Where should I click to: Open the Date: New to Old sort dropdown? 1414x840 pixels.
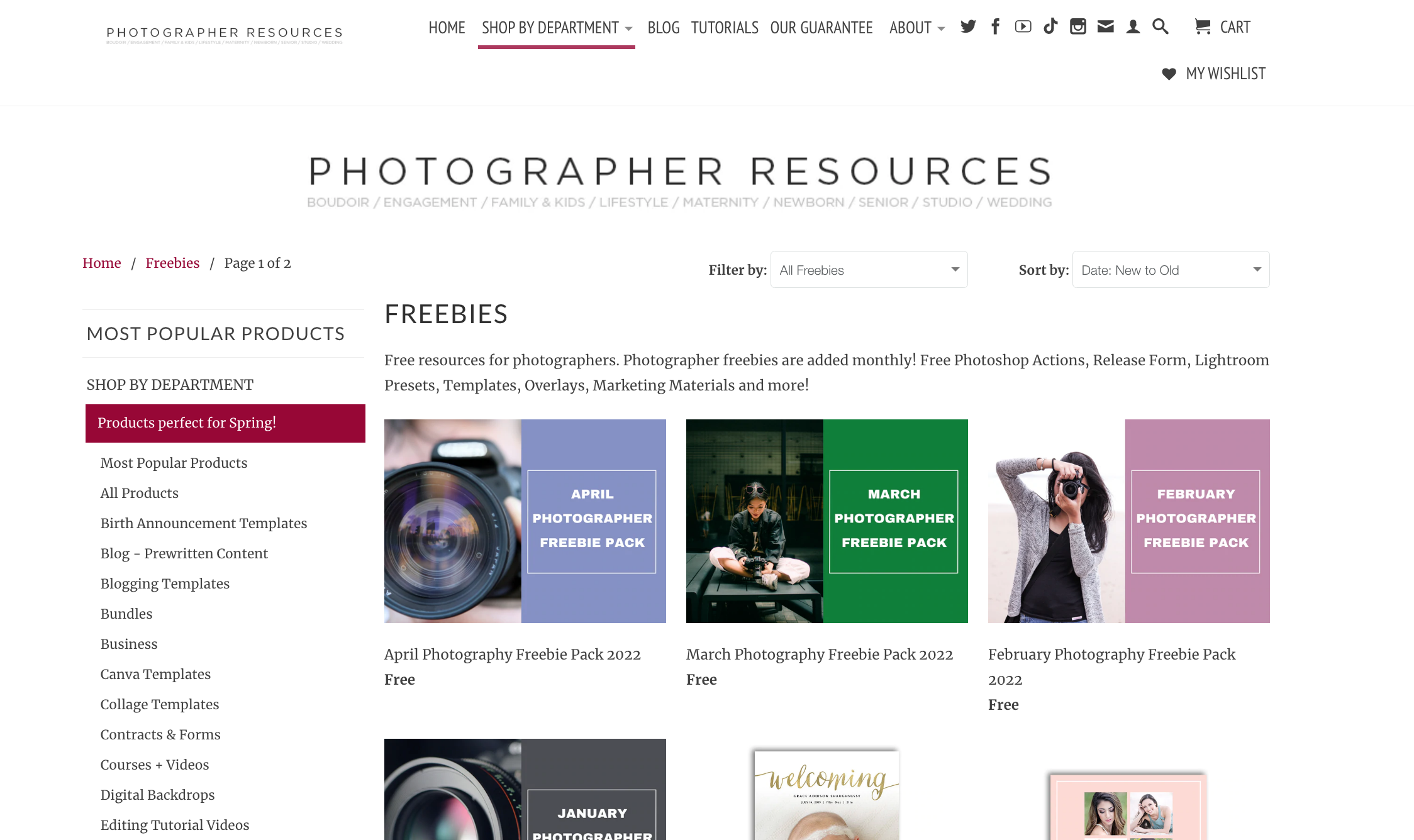(1171, 270)
